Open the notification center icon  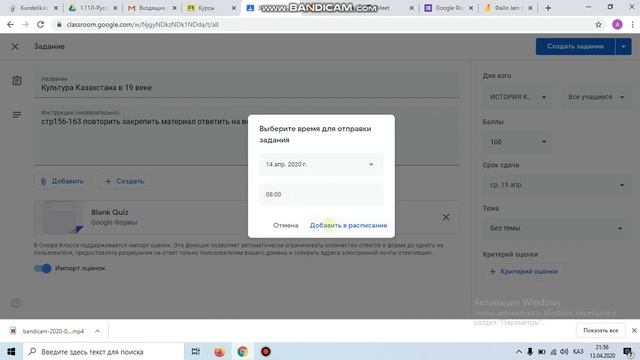[628, 351]
